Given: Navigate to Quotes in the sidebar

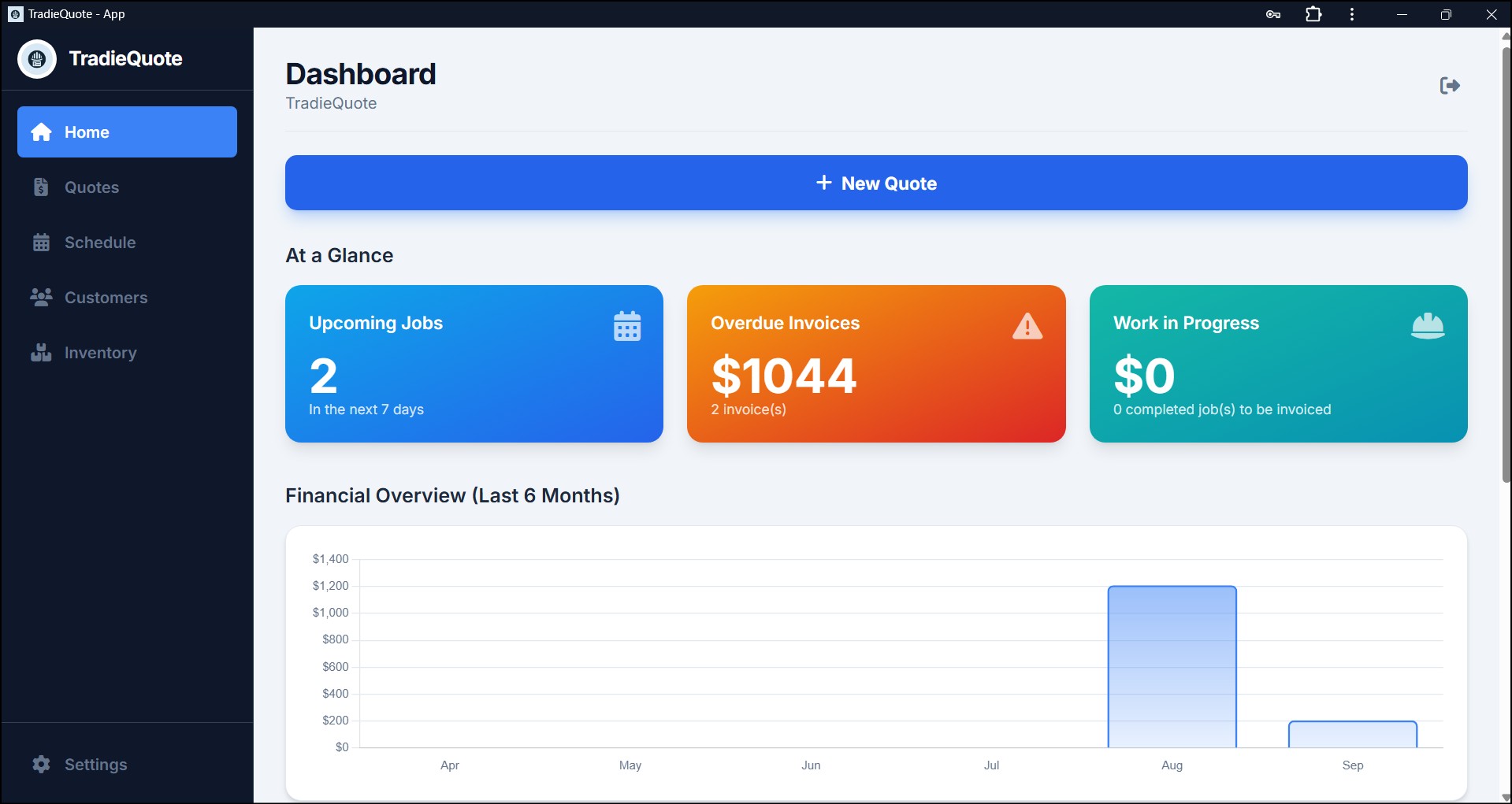Looking at the screenshot, I should point(91,187).
